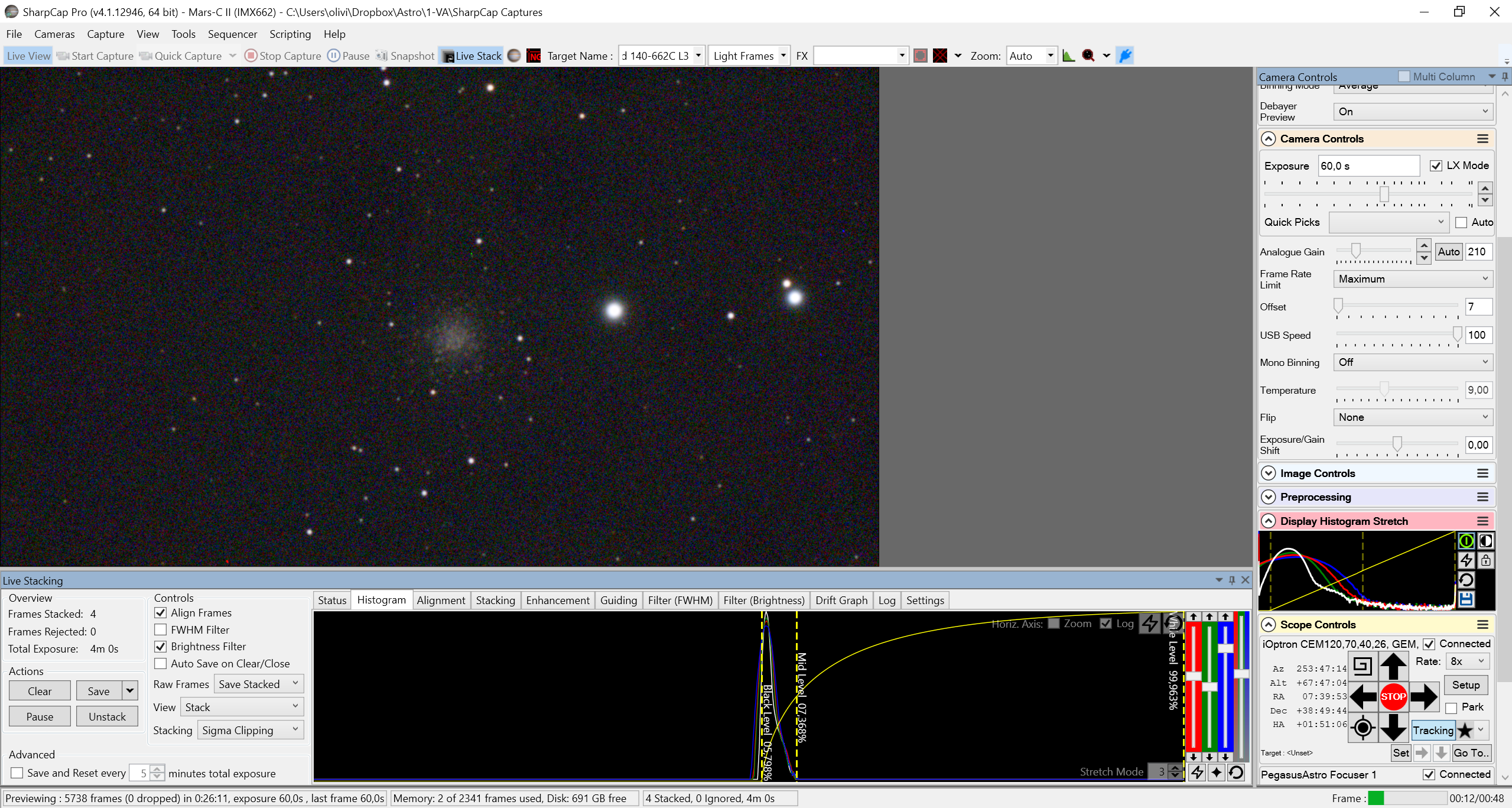The image size is (1512, 808).
Task: Click the green histogram icon in toolbar
Action: click(1068, 56)
